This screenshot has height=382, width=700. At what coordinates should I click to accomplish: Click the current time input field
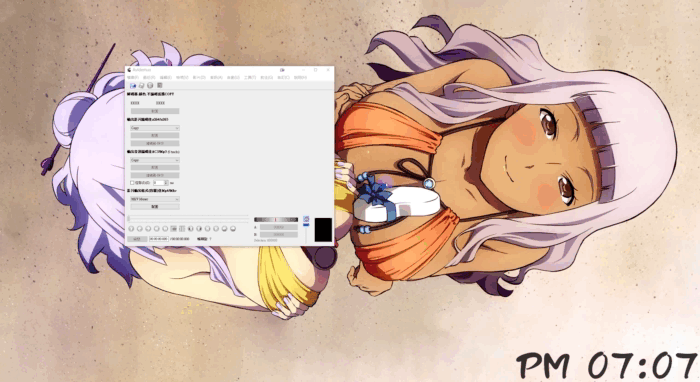click(158, 239)
